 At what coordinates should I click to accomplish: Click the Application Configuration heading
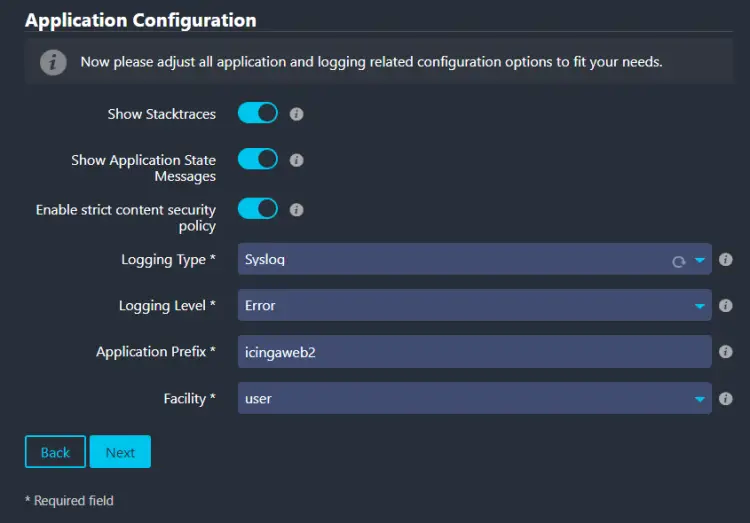point(140,20)
